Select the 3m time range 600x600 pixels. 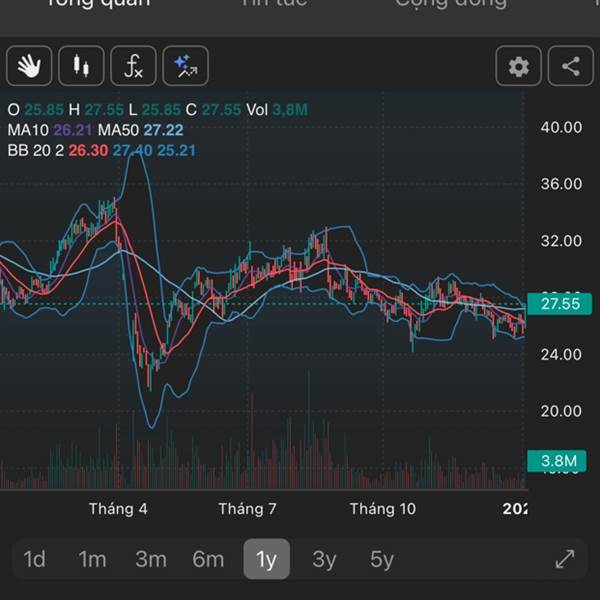[x=151, y=559]
